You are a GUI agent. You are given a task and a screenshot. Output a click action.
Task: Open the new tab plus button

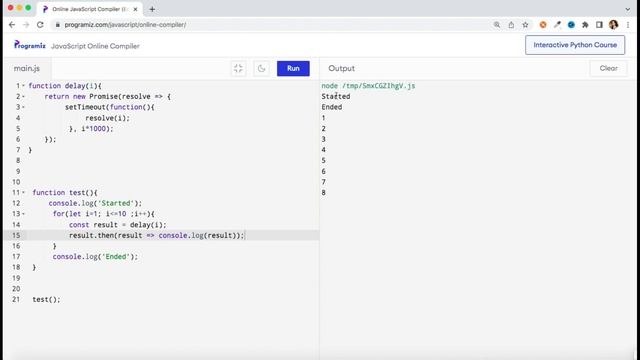coord(152,9)
